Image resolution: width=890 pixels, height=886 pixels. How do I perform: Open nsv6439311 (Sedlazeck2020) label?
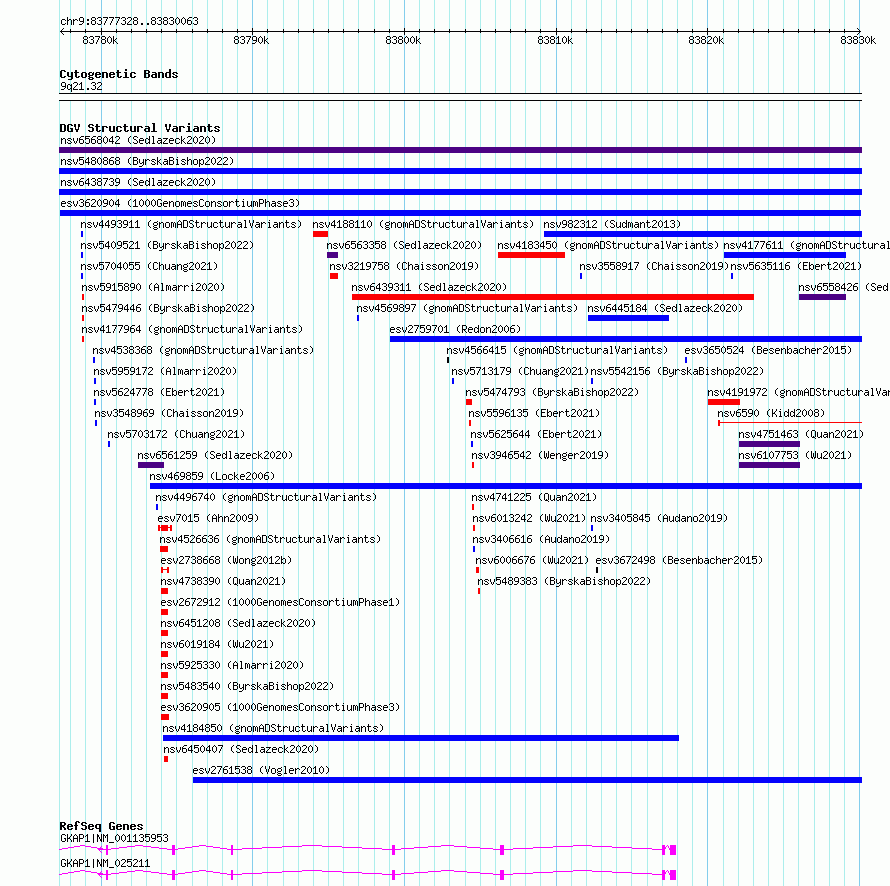click(x=429, y=287)
